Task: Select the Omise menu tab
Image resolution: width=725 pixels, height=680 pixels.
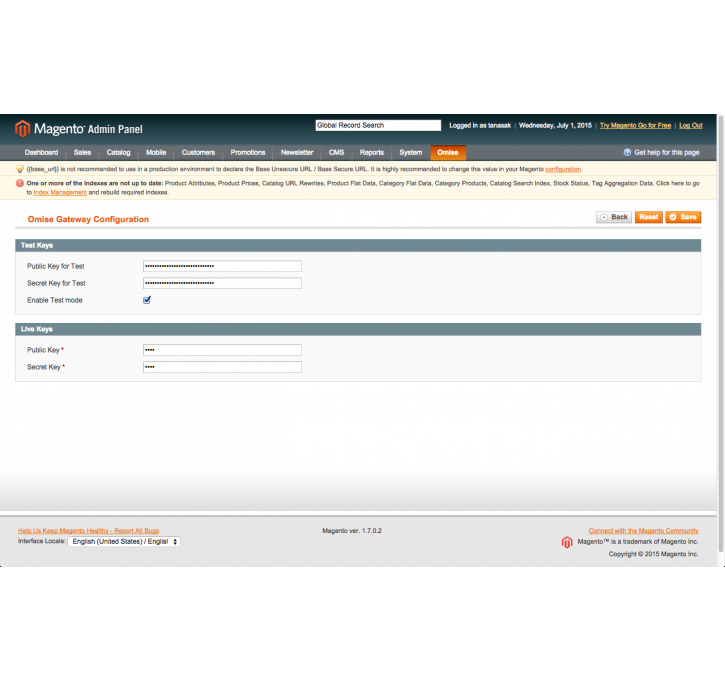Action: 448,153
